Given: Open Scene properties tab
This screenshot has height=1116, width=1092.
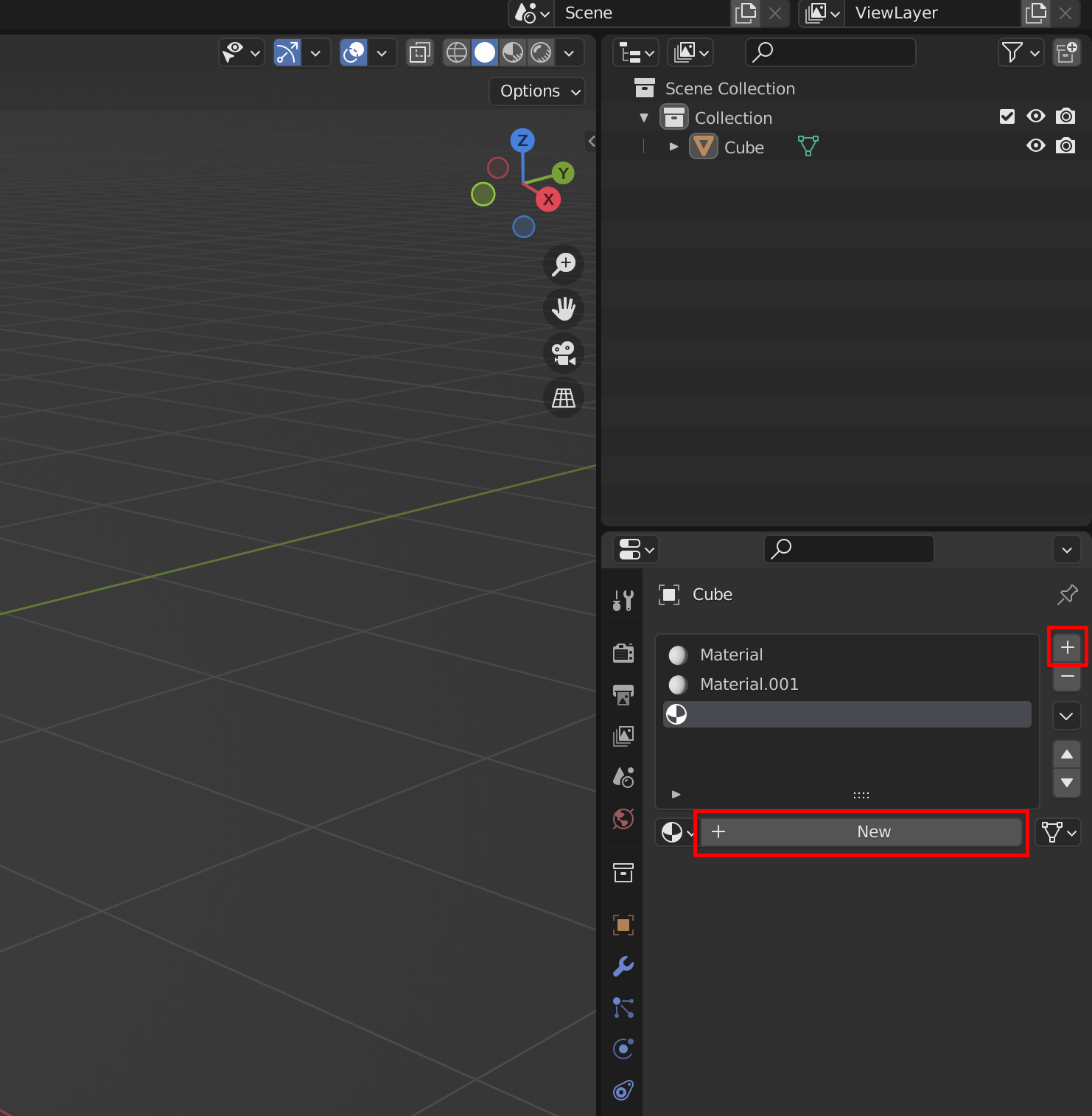Looking at the screenshot, I should tap(623, 777).
